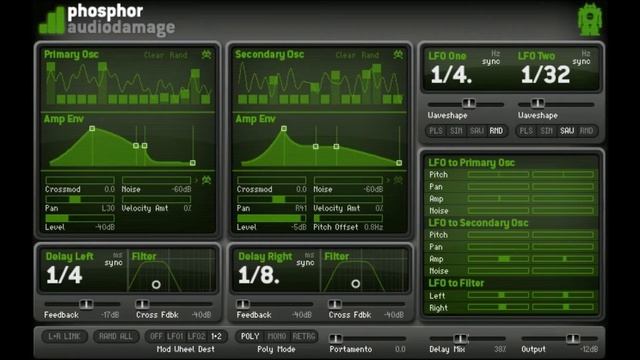Click Secondary Amp Env peak node
The image size is (640, 360).
[x=284, y=129]
